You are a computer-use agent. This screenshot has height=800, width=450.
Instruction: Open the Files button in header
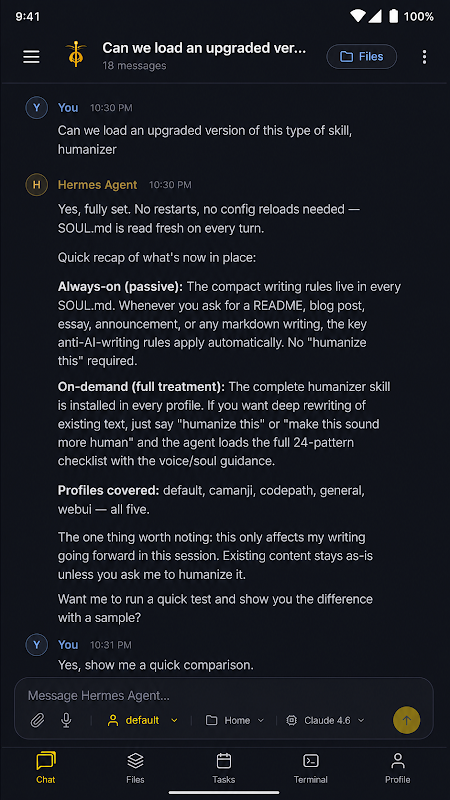[x=362, y=56]
